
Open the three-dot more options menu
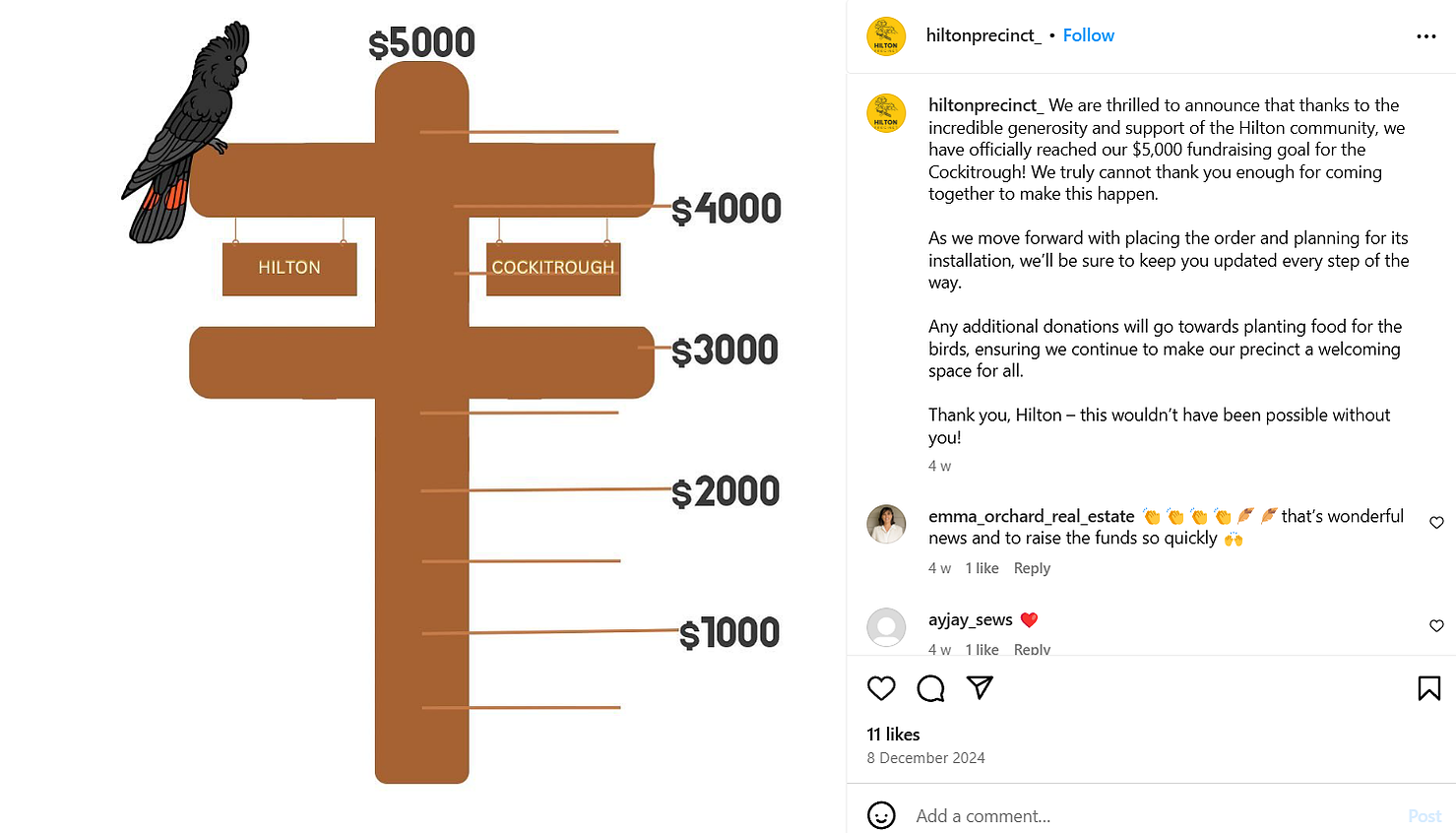point(1425,36)
